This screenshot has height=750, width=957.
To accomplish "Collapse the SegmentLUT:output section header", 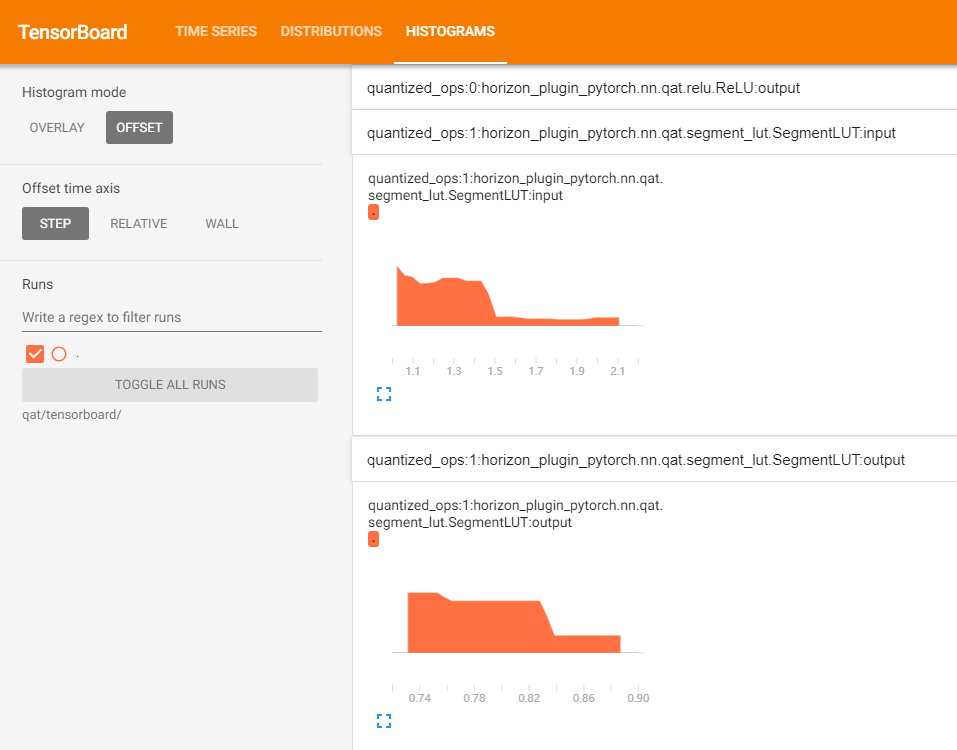I will 636,460.
